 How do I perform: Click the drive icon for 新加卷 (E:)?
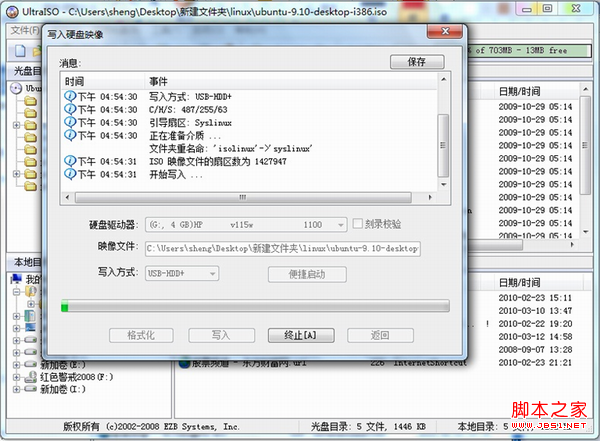click(31, 364)
